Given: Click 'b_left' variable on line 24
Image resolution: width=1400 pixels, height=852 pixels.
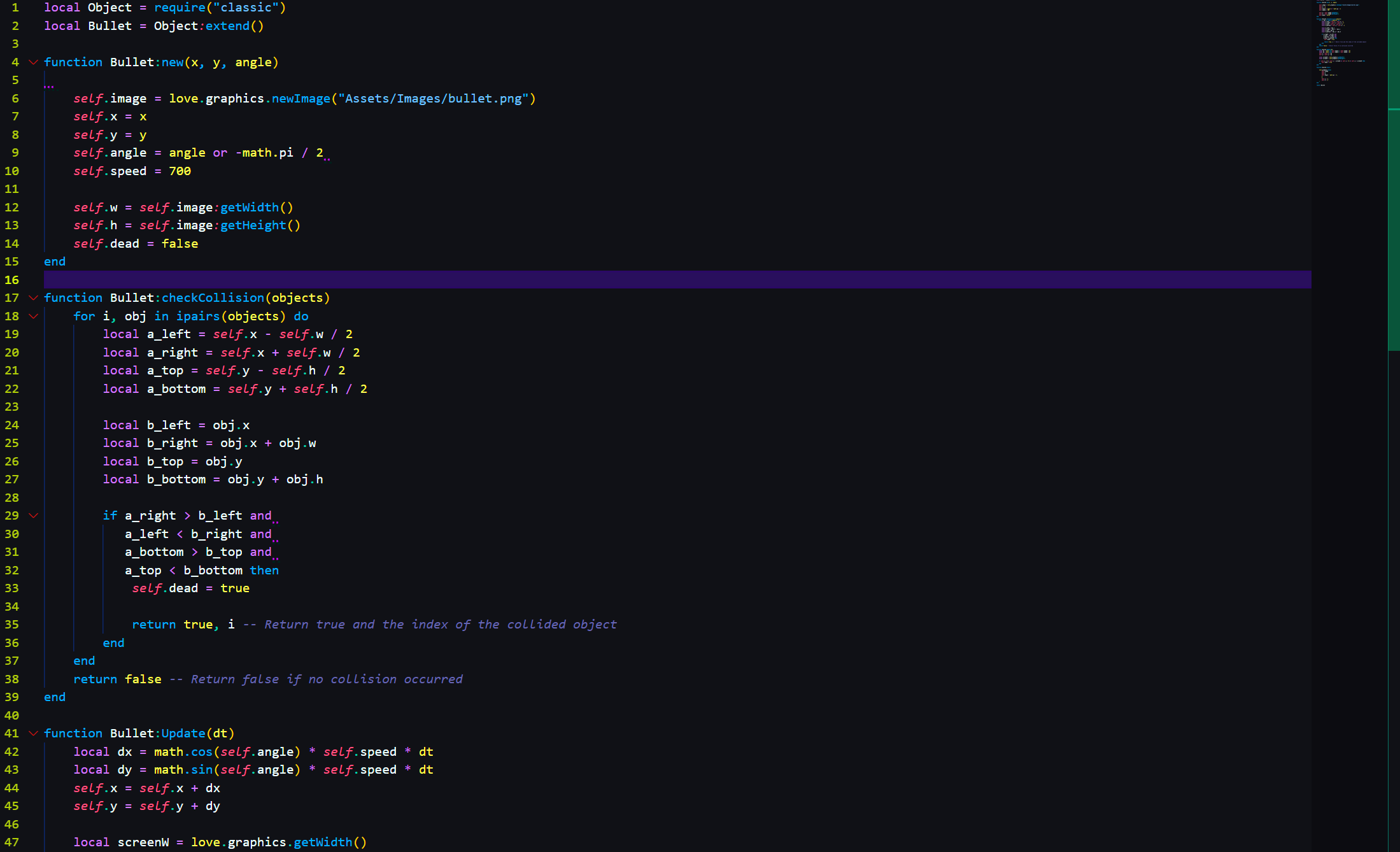Looking at the screenshot, I should coord(169,425).
